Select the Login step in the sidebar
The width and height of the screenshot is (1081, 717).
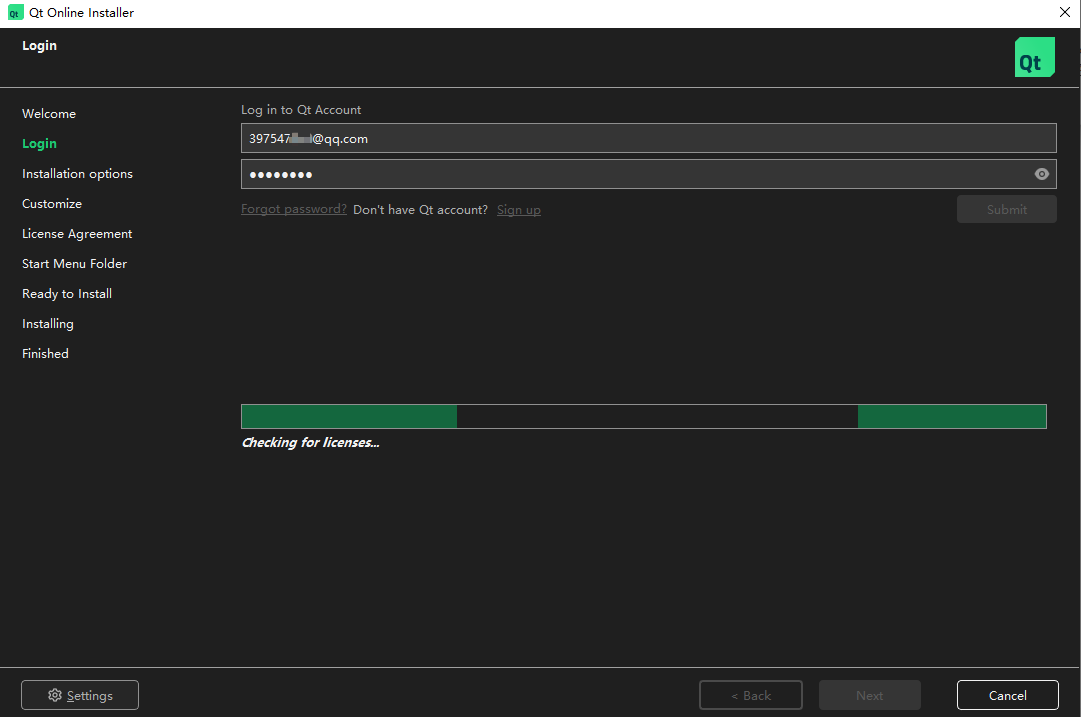[39, 144]
